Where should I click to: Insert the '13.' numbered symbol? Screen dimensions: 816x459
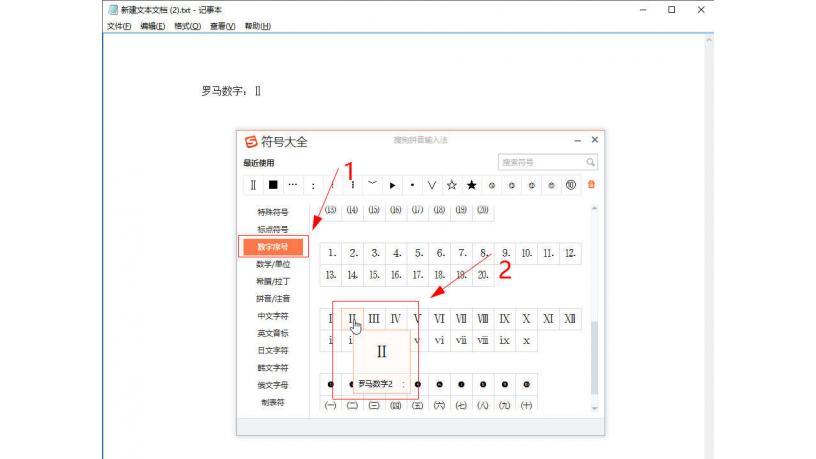coord(331,275)
